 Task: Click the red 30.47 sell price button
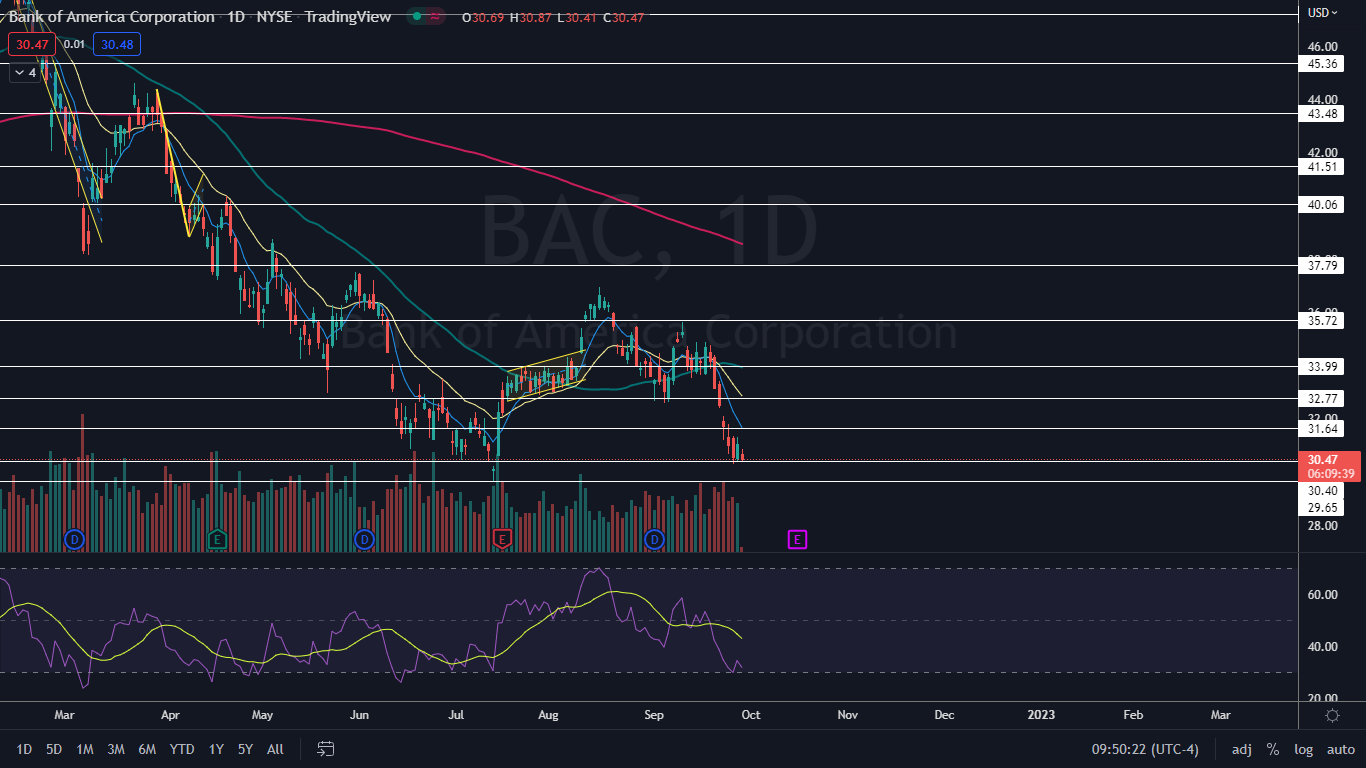point(32,44)
